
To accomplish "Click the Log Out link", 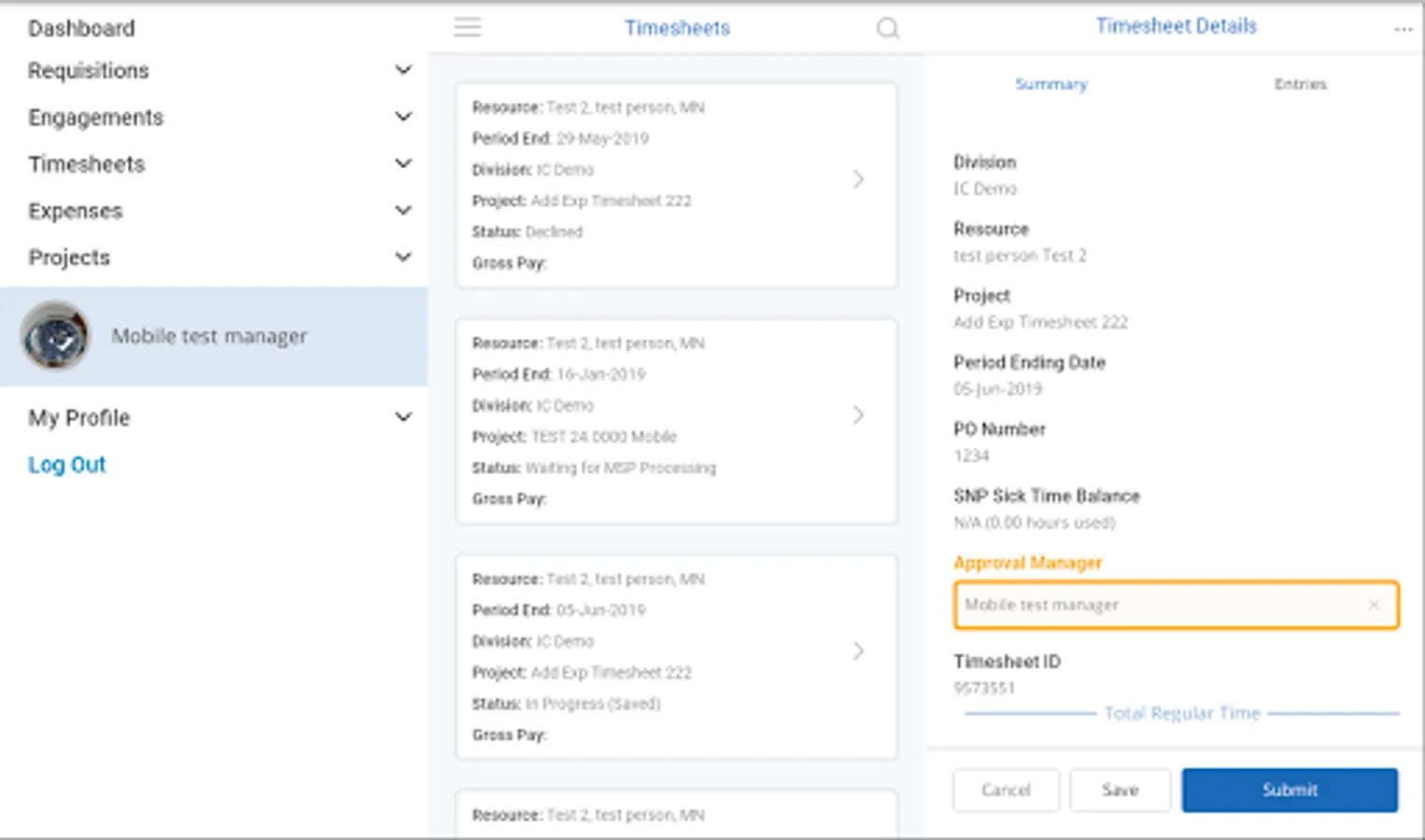I will point(67,465).
